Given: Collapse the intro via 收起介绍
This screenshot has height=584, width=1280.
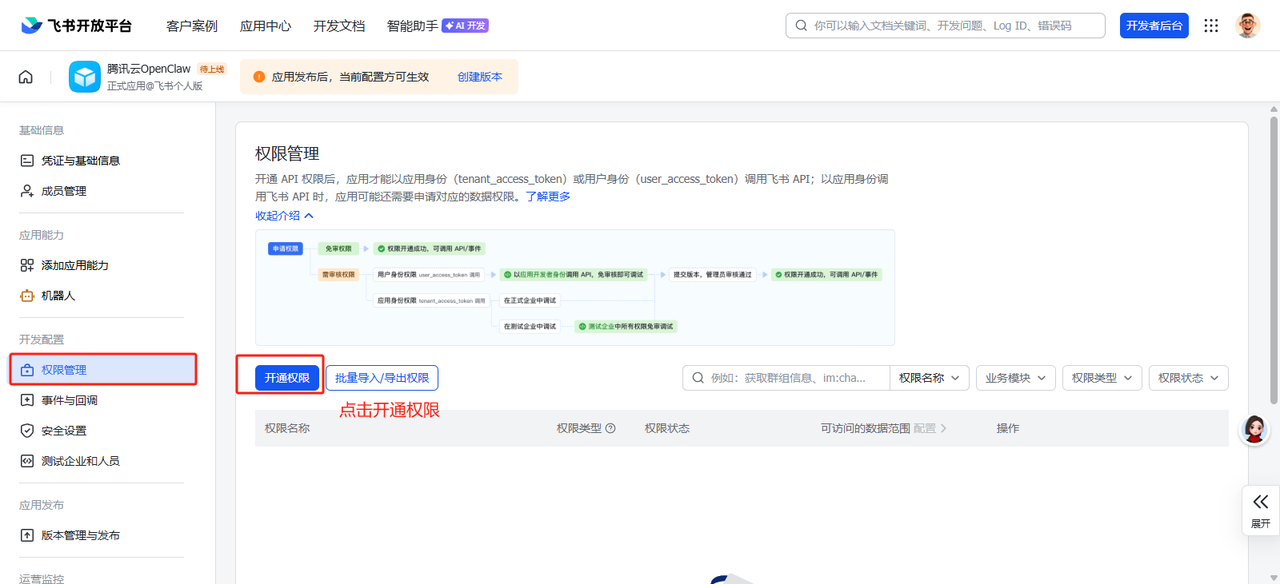Looking at the screenshot, I should pos(284,215).
